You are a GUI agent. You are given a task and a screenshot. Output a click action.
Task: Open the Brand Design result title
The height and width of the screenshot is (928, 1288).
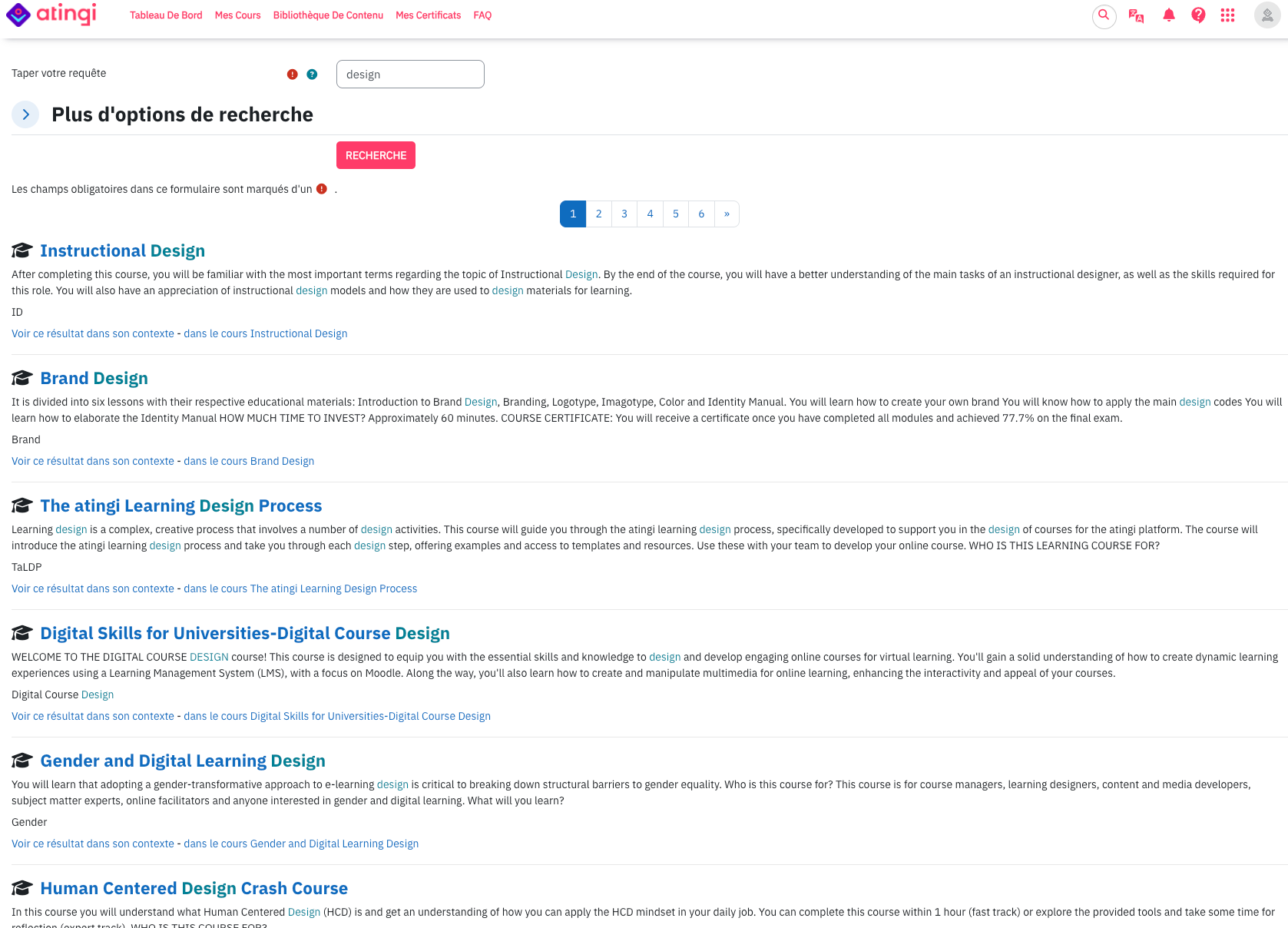tap(94, 378)
